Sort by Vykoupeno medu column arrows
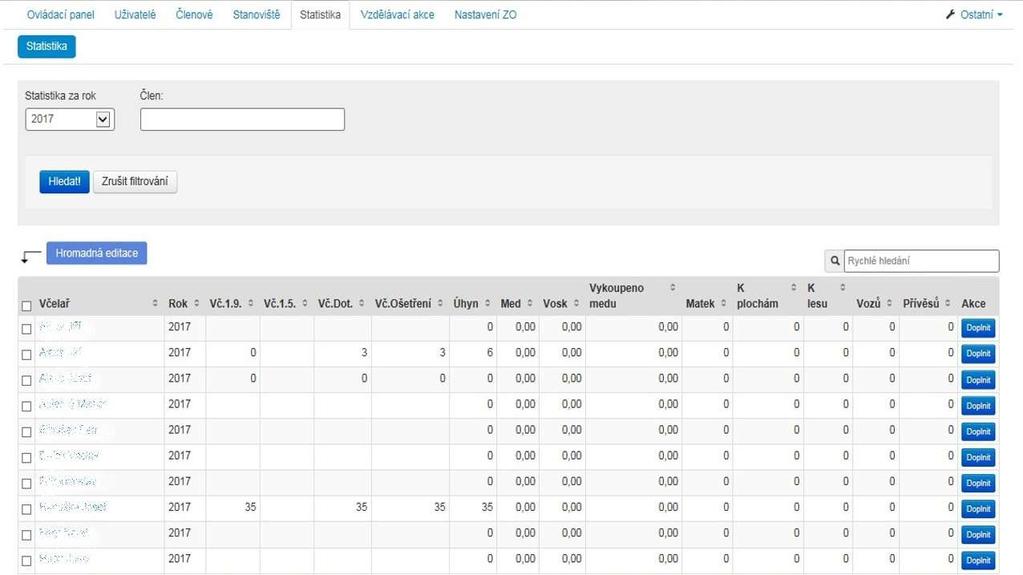Viewport: 1023px width, 575px height. pyautogui.click(x=673, y=288)
